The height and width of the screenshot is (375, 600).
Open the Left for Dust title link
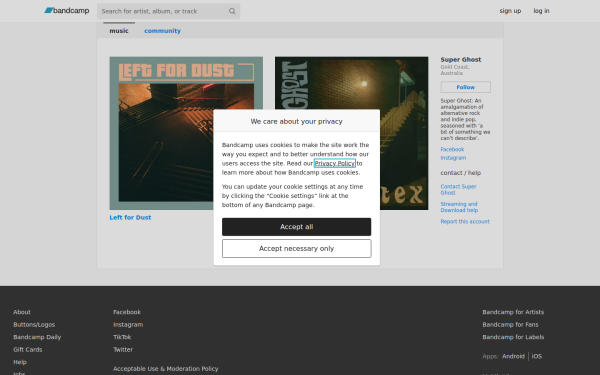pyautogui.click(x=130, y=217)
